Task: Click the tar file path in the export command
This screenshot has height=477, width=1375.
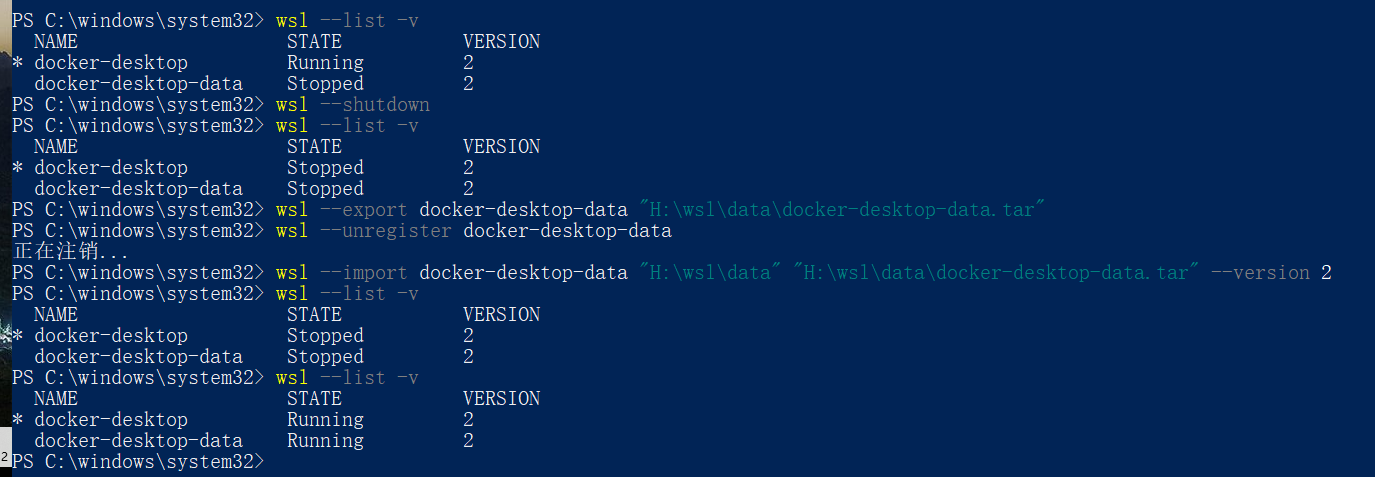Action: 842,210
